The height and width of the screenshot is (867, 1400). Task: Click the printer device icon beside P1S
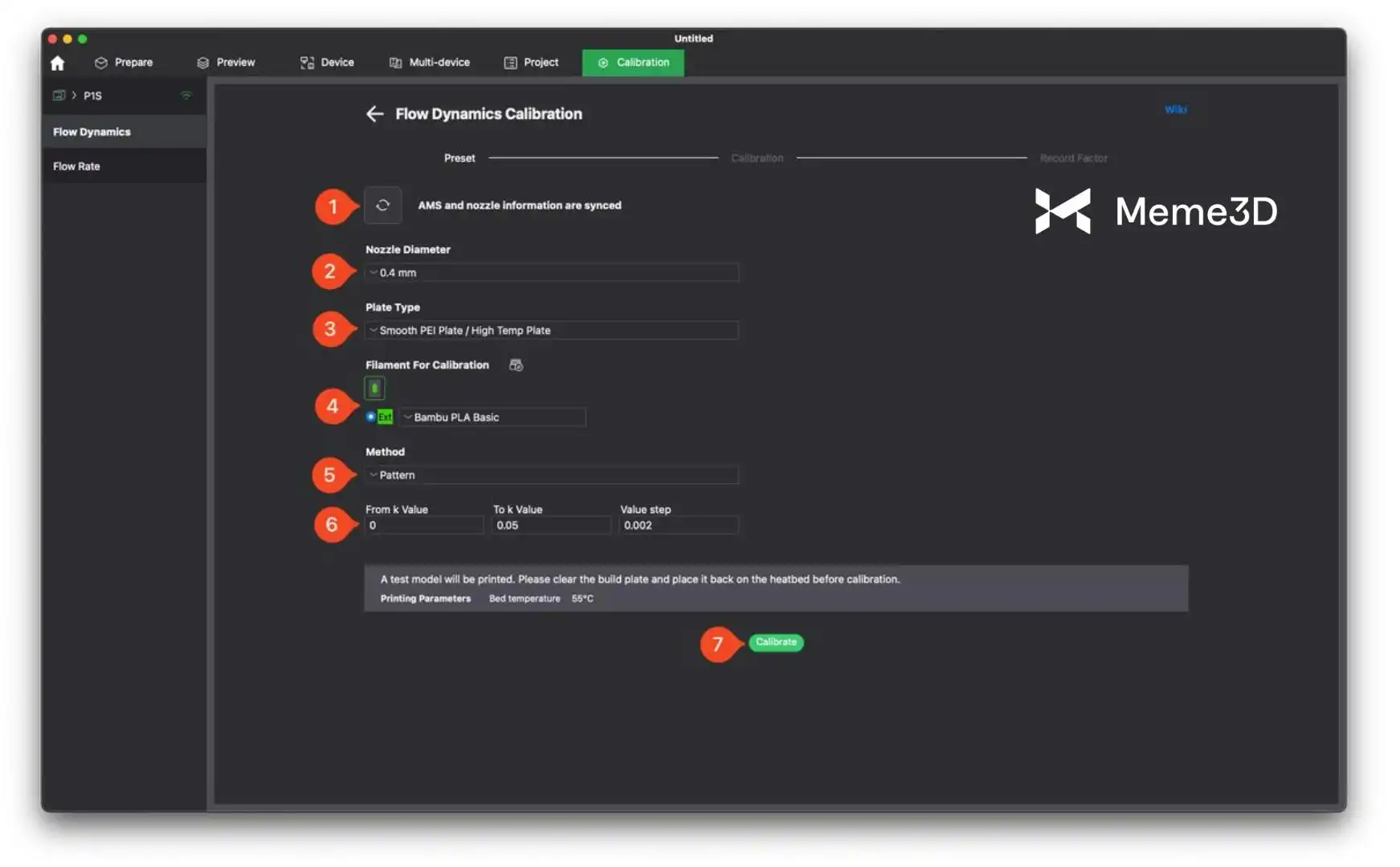[59, 96]
